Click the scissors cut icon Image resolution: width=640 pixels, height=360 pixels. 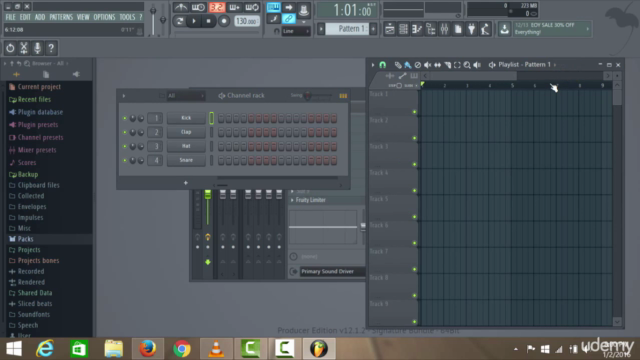24,48
